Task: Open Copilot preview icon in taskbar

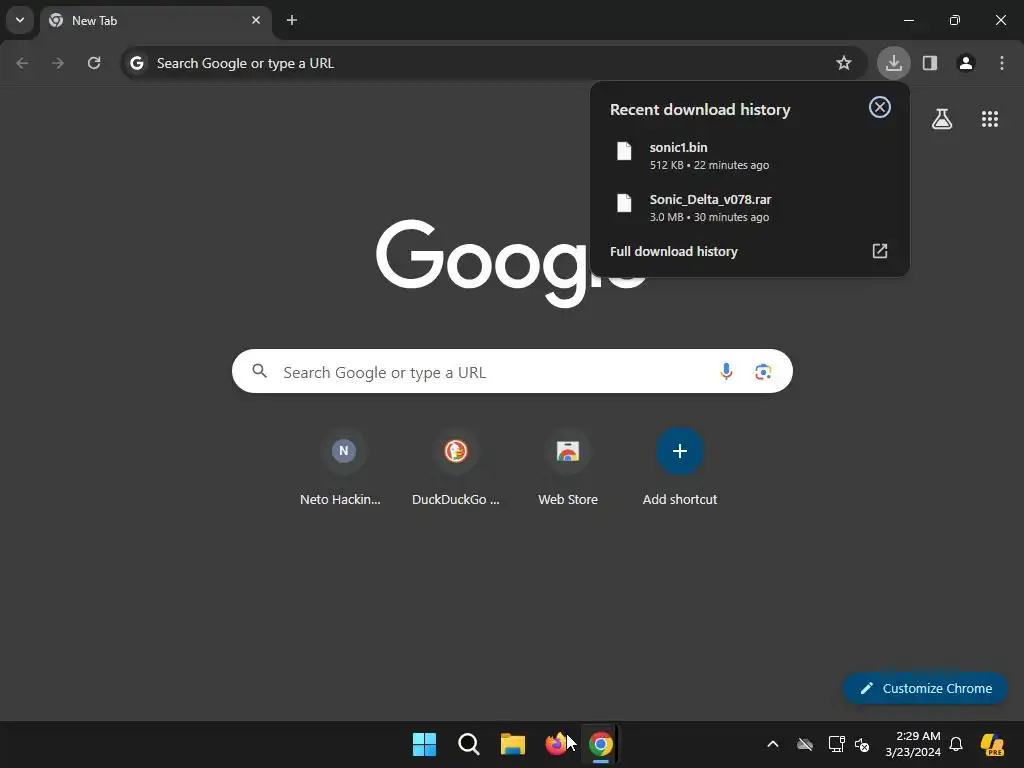Action: (x=993, y=744)
